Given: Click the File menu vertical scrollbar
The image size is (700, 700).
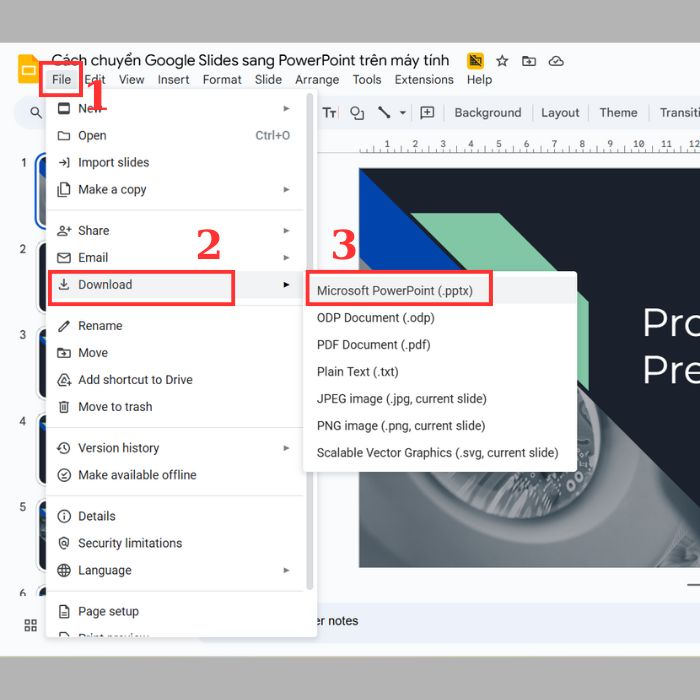Looking at the screenshot, I should (310, 342).
